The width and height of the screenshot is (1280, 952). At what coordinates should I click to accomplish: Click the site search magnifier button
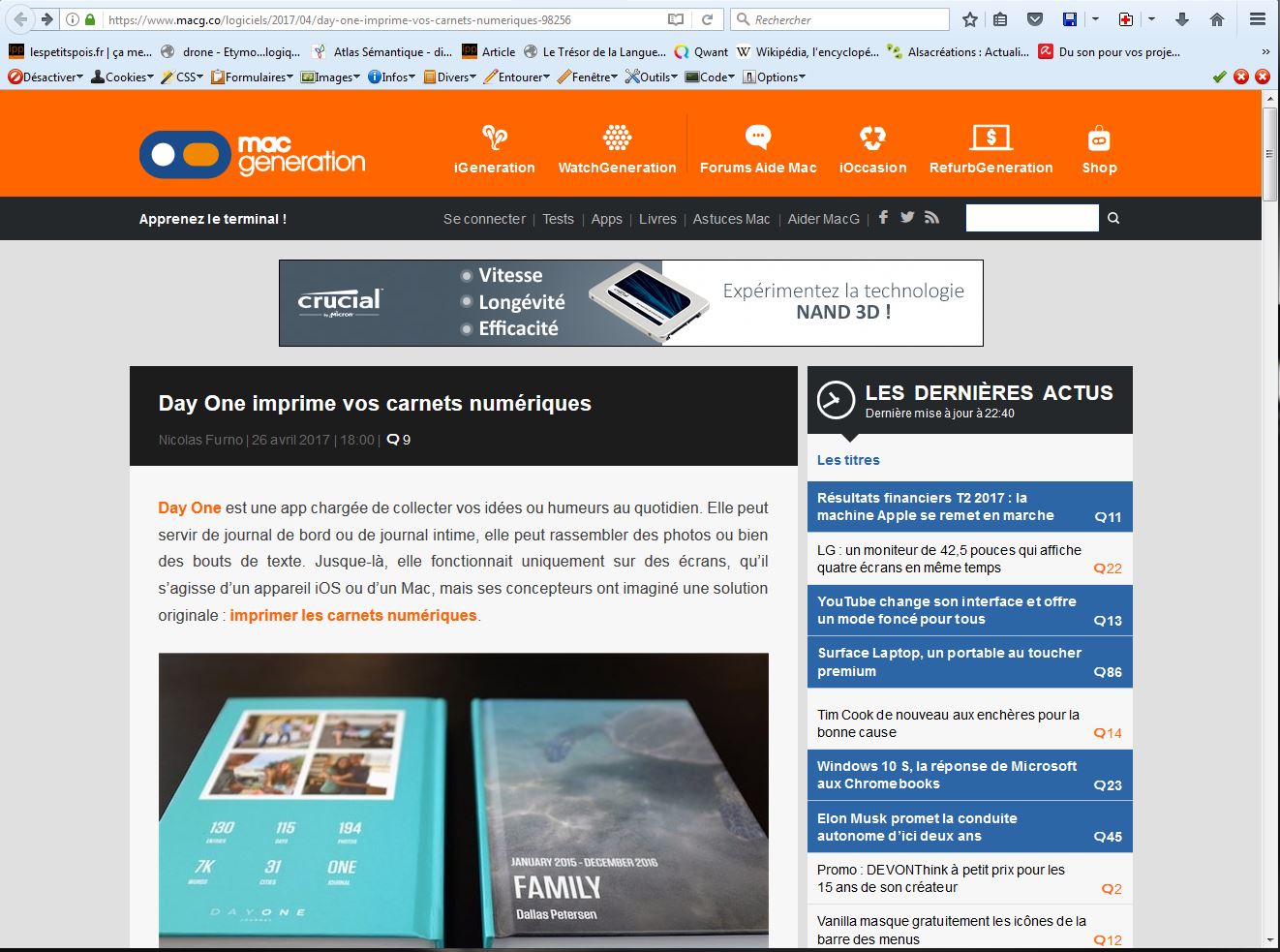(1113, 219)
